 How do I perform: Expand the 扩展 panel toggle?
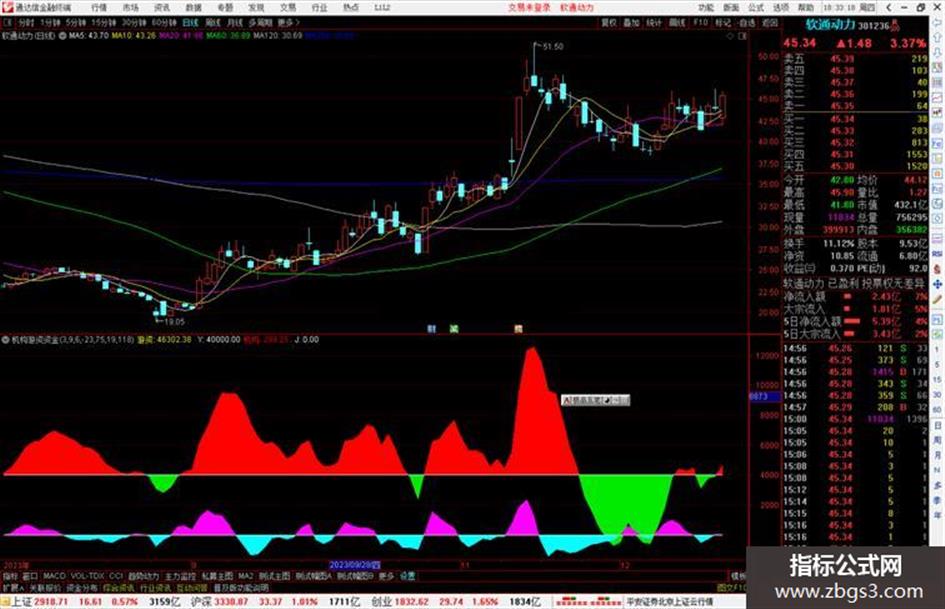pyautogui.click(x=12, y=587)
